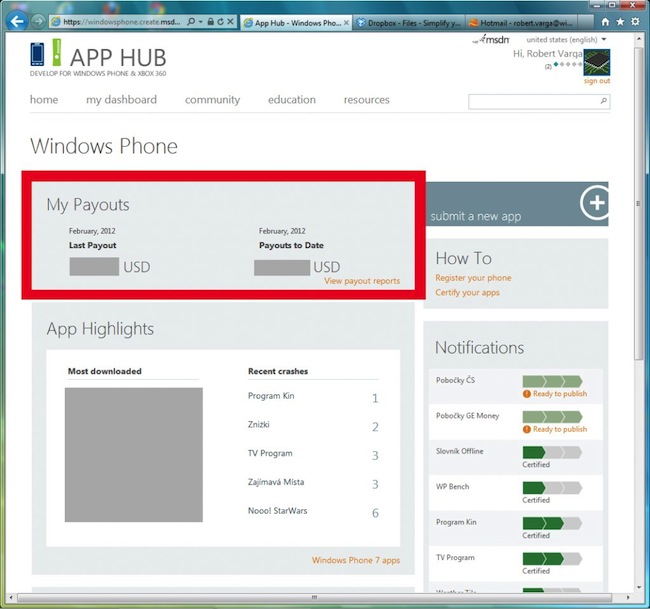Open Favorites star icon
The height and width of the screenshot is (609, 650).
(x=620, y=22)
